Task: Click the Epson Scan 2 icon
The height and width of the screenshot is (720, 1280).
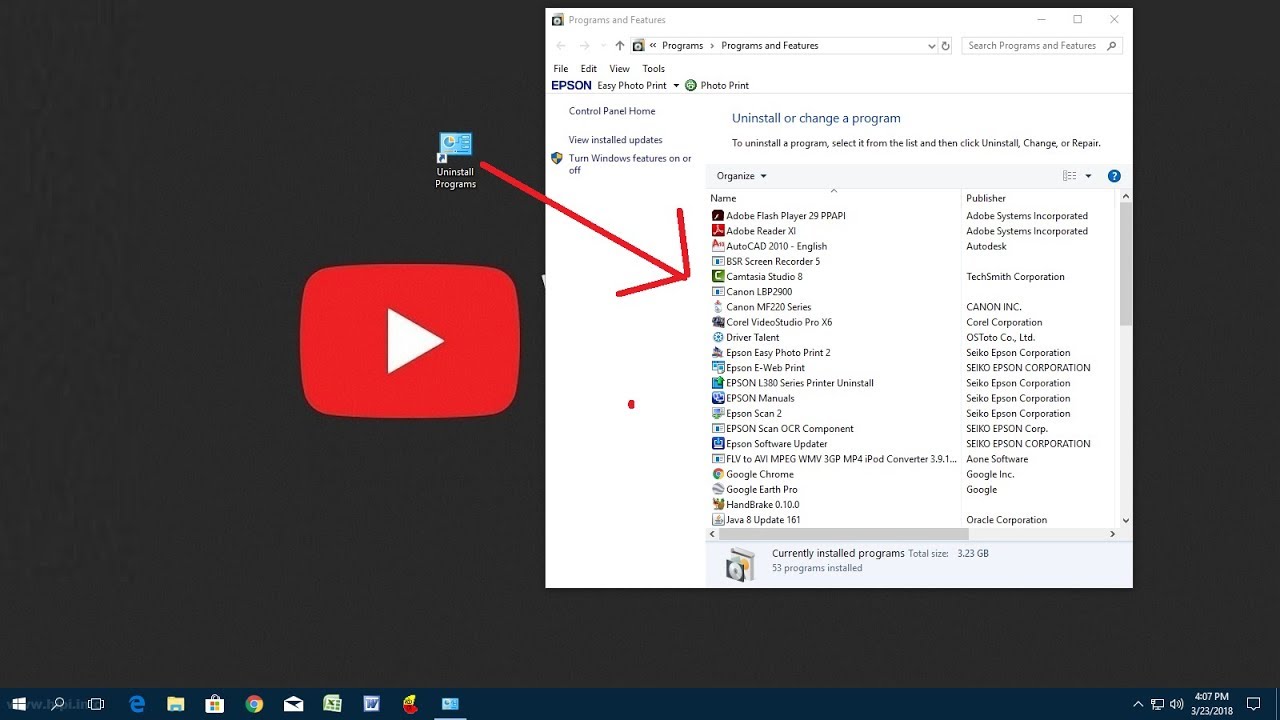Action: point(717,414)
